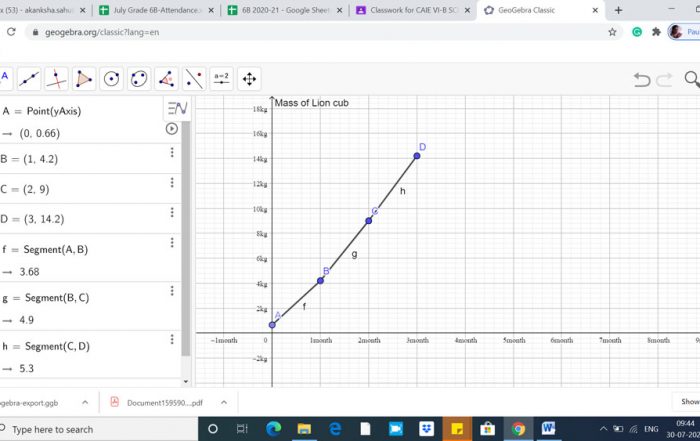
Task: Redo the last undone action
Action: 664,80
